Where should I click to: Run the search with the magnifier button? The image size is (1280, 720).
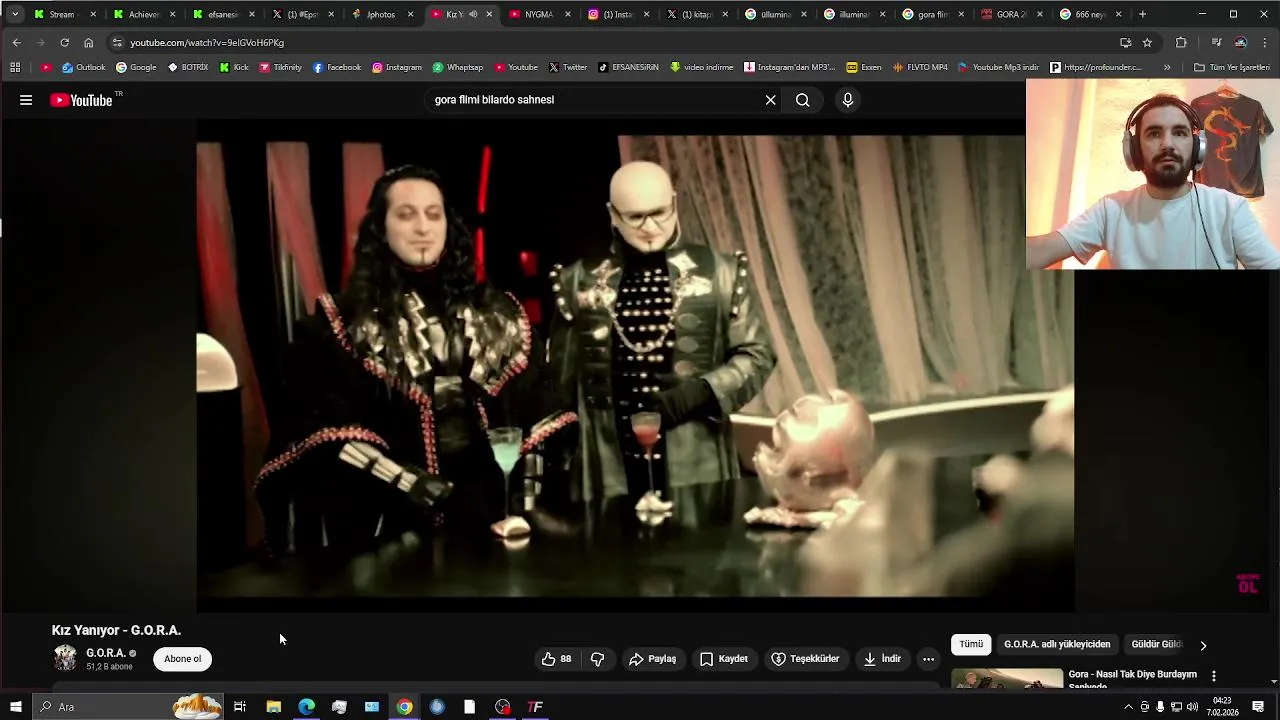(802, 100)
